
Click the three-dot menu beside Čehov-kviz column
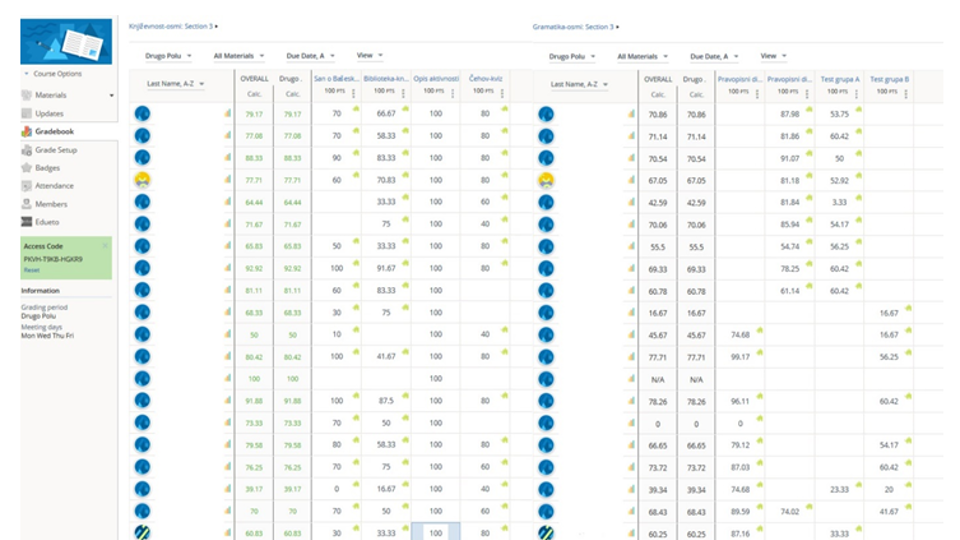pos(502,93)
